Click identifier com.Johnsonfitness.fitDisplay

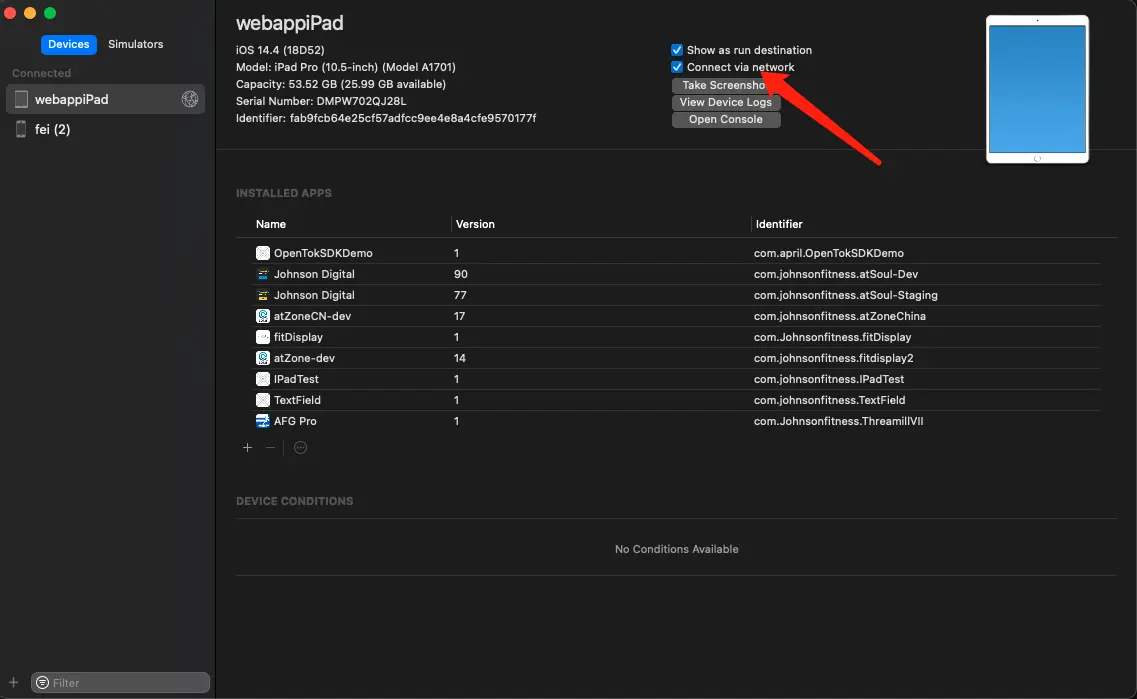coord(832,337)
